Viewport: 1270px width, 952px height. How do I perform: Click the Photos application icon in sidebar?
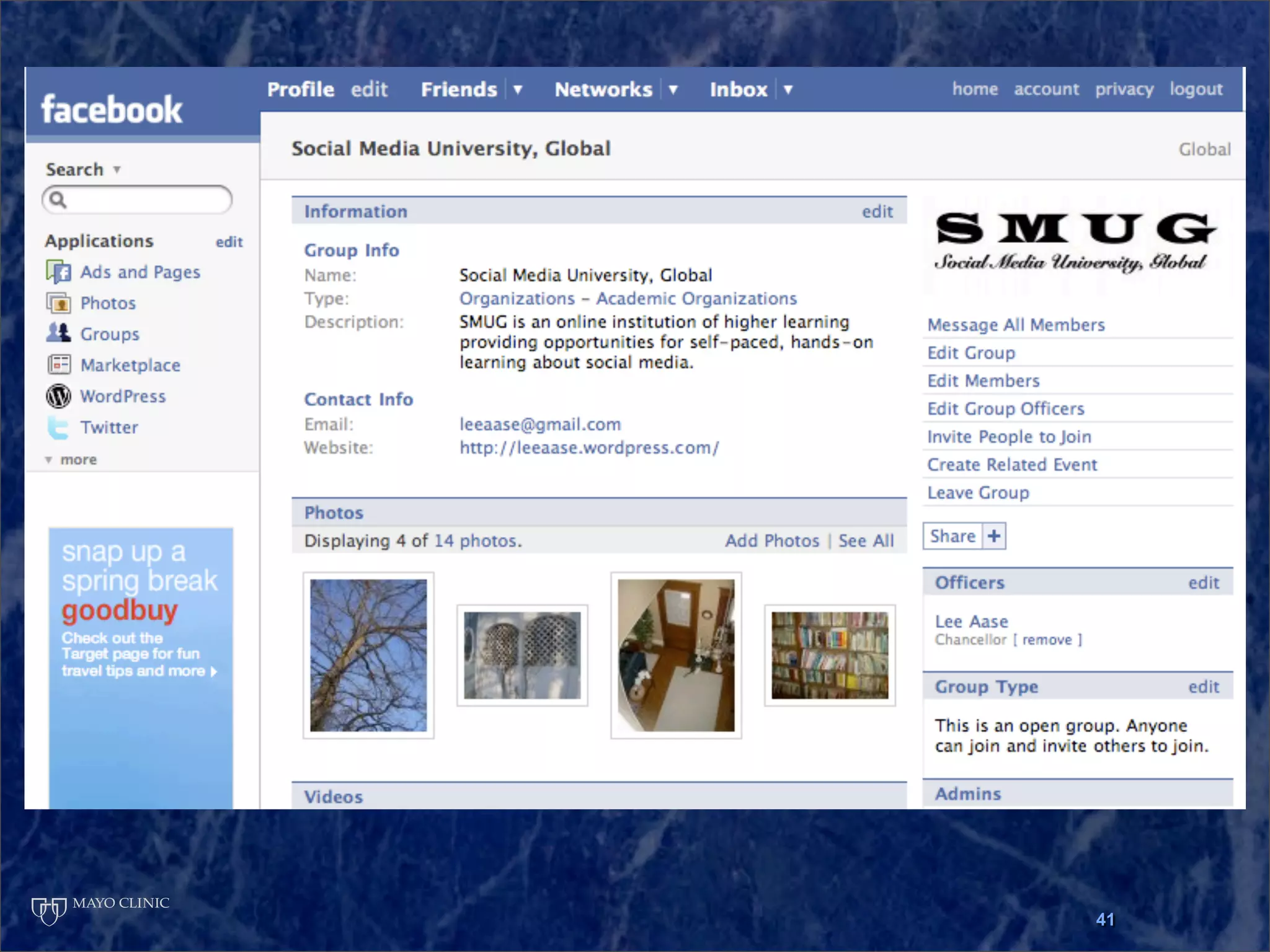click(58, 303)
